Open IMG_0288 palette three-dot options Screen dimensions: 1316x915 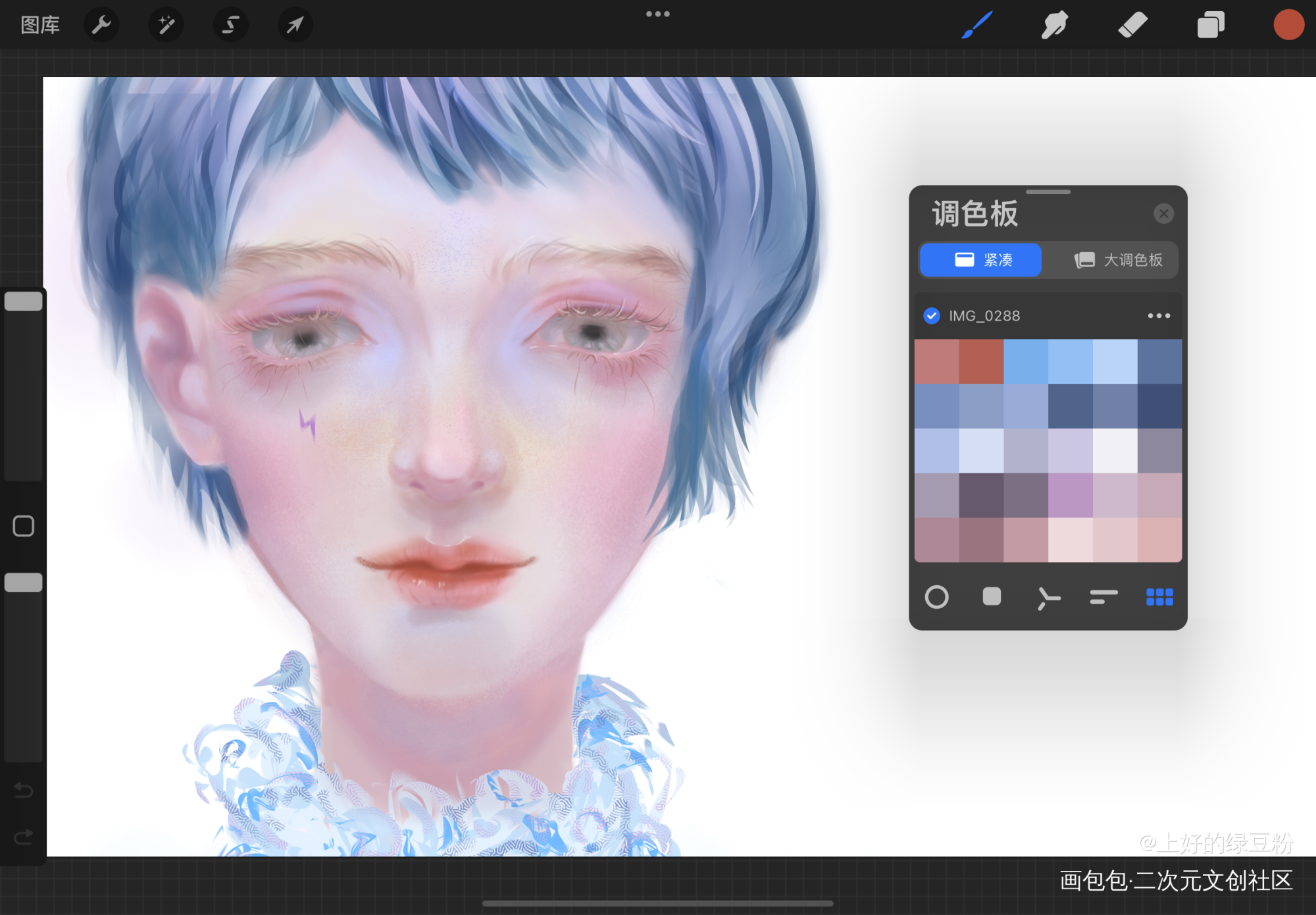click(x=1158, y=316)
